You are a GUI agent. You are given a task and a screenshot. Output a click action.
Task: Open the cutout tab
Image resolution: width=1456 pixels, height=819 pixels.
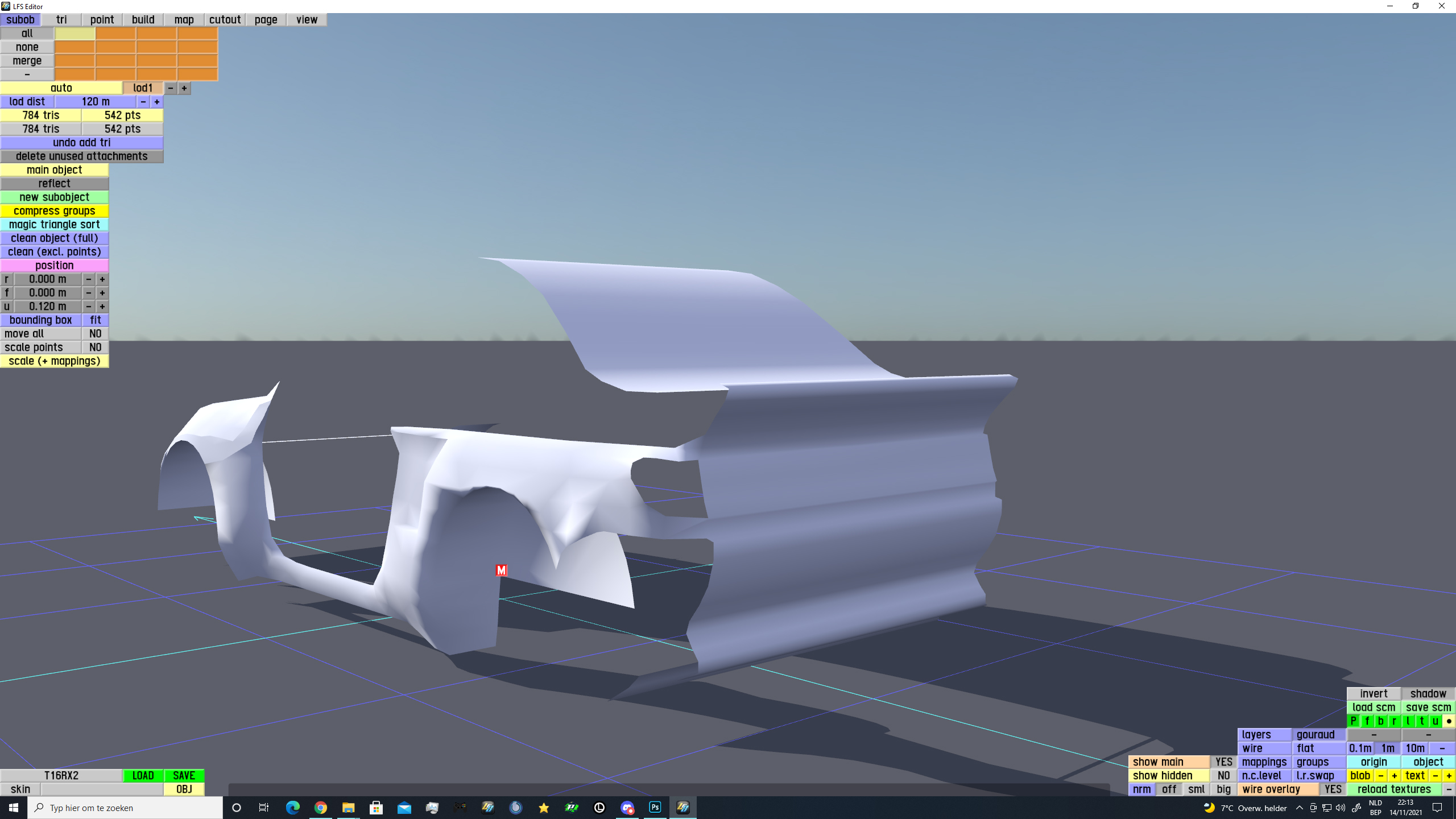225,20
